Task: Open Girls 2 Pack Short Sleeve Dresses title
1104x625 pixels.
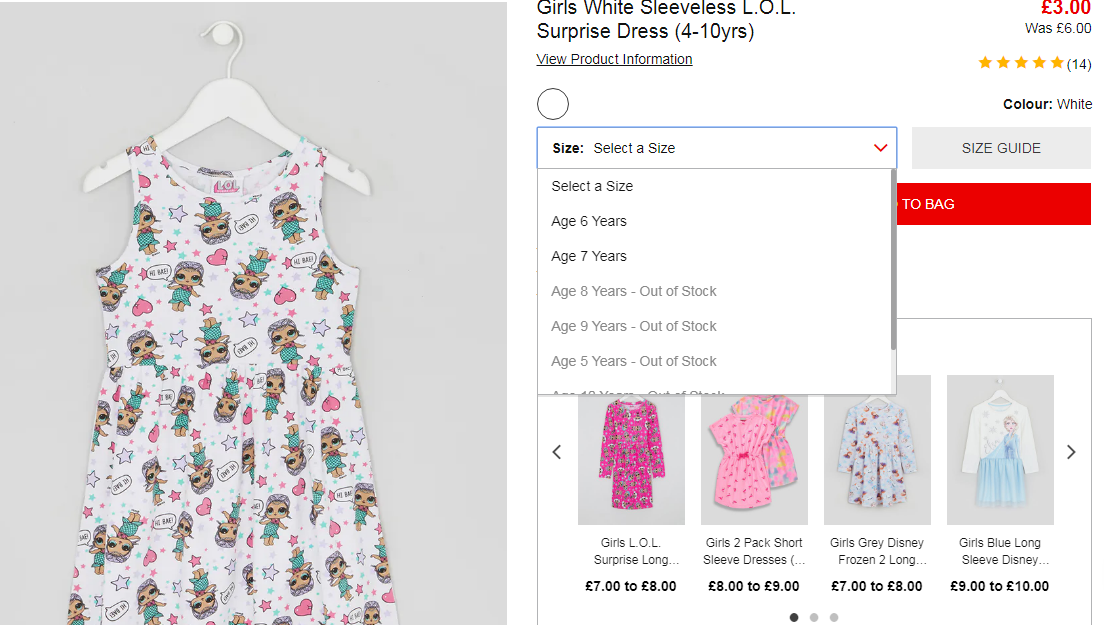Action: (754, 551)
